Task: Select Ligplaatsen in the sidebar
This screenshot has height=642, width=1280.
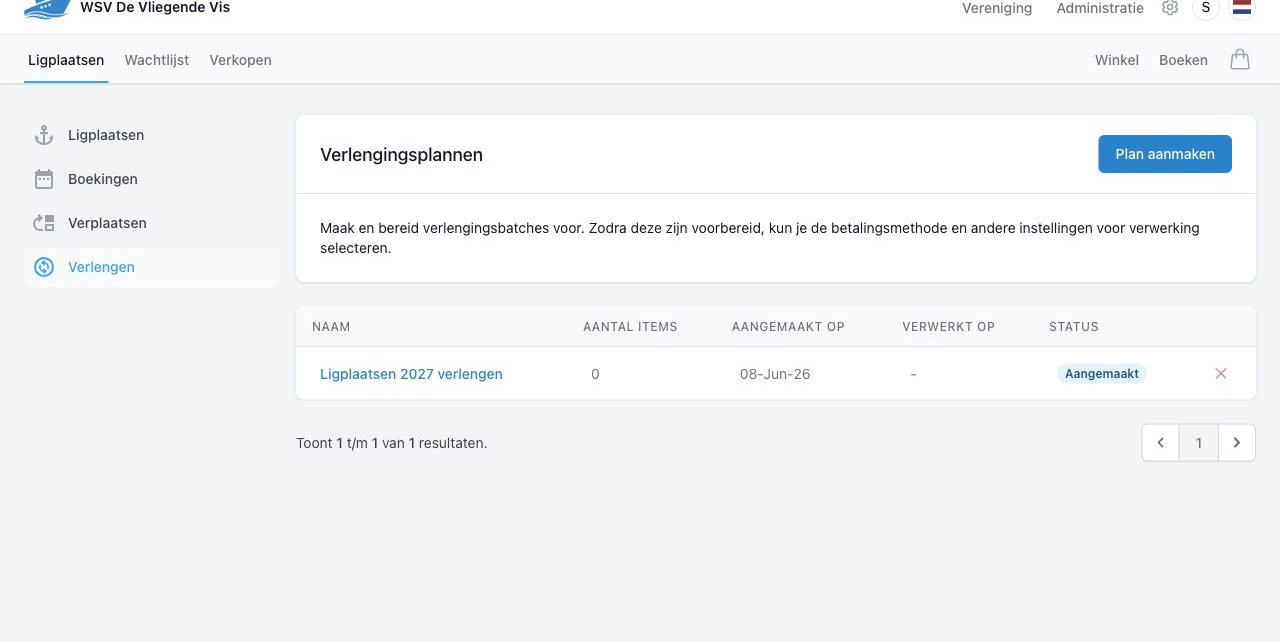Action: pos(152,135)
